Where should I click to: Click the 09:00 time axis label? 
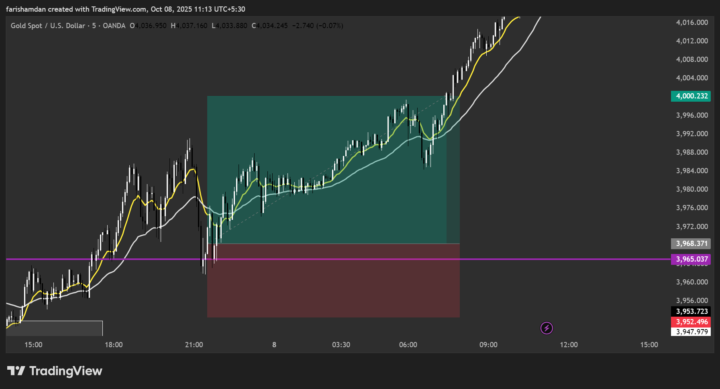click(488, 344)
